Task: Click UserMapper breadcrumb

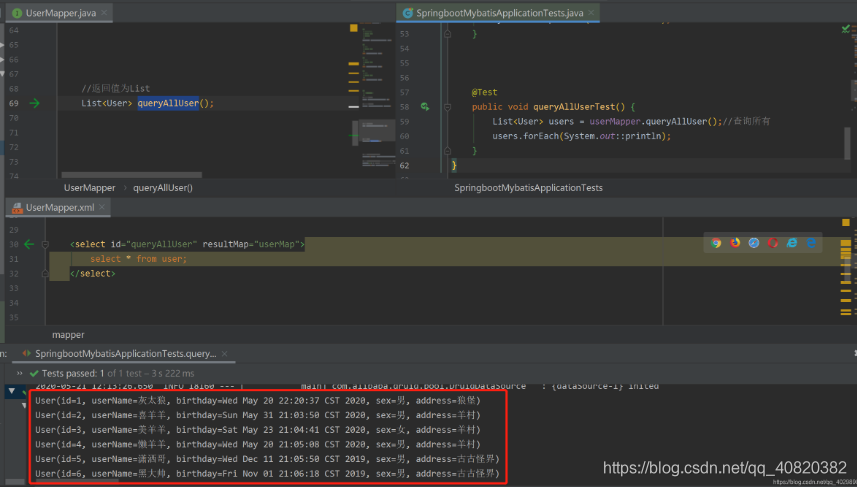Action: [90, 188]
